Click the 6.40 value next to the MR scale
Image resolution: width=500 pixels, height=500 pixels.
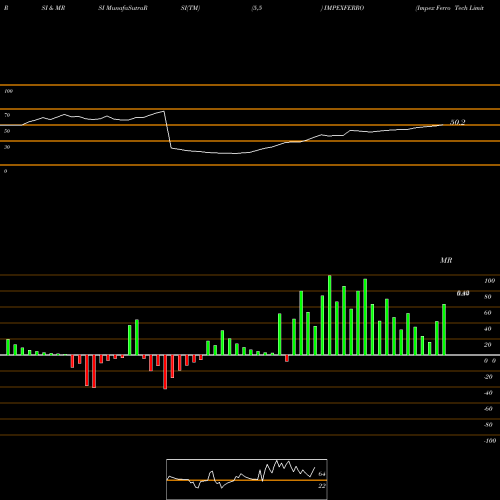coord(463,293)
